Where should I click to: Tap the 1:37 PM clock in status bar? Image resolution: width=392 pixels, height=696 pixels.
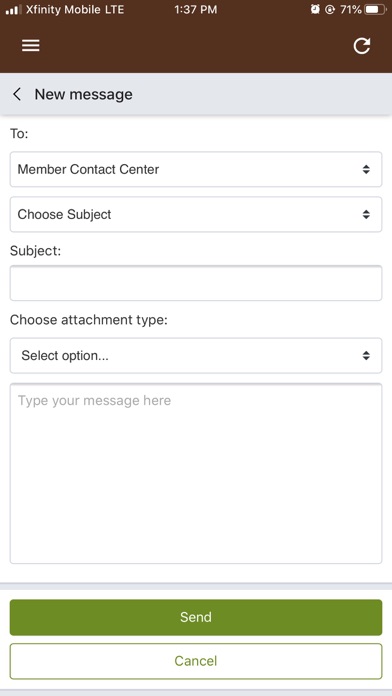coord(196,9)
